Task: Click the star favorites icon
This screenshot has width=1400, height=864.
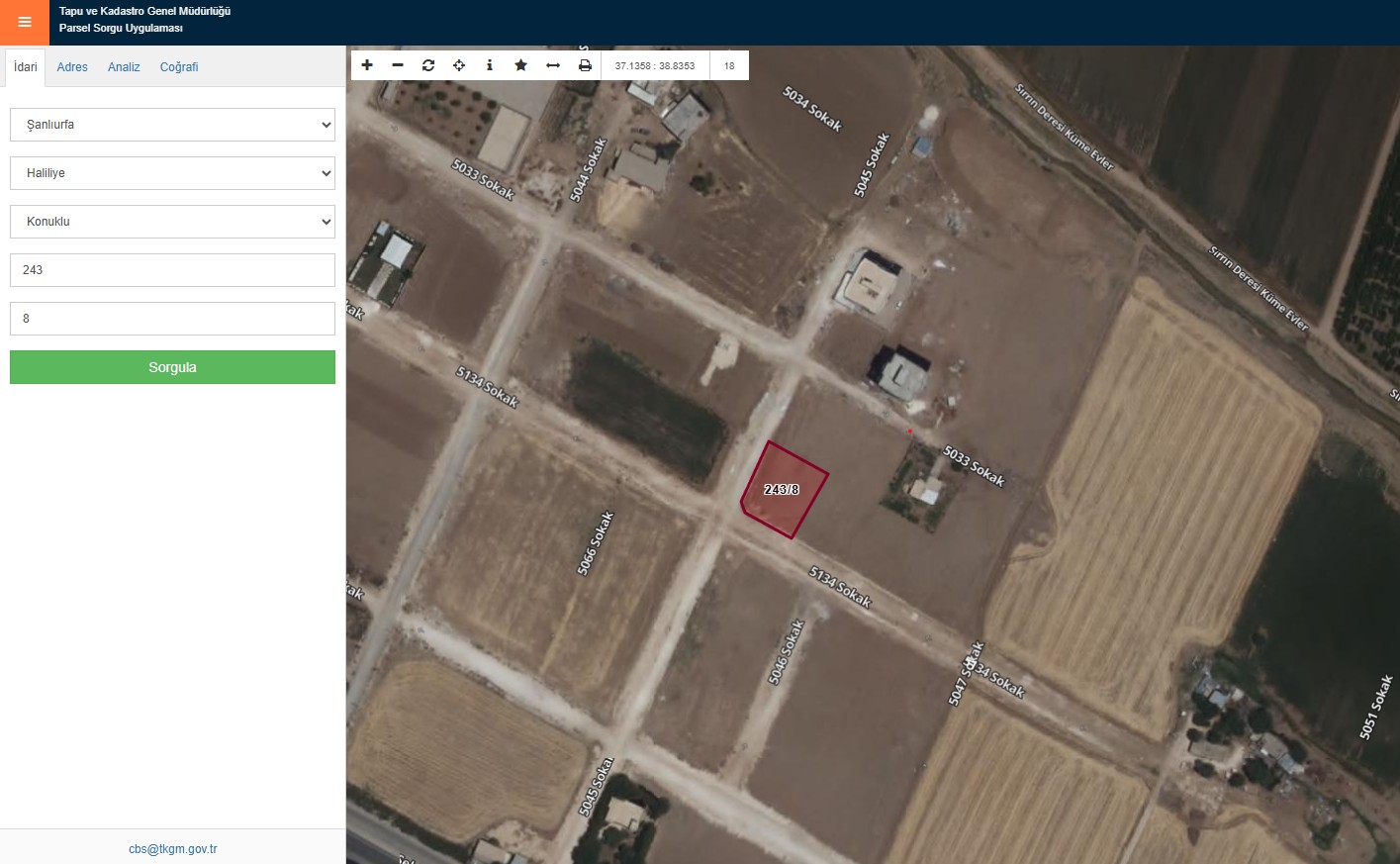Action: click(x=520, y=65)
